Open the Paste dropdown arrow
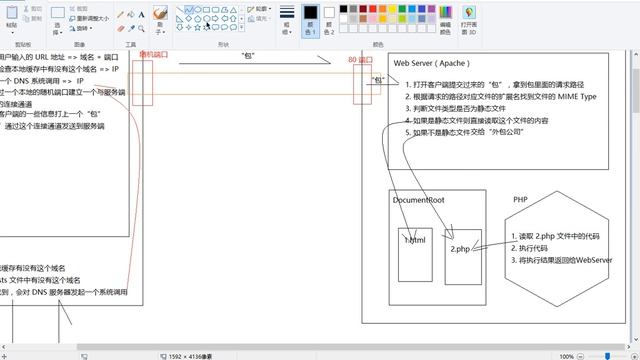 coord(12,33)
